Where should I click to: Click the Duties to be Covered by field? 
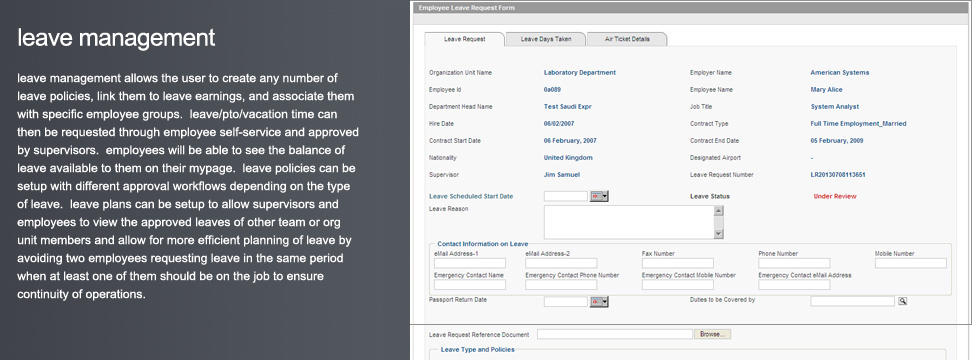tap(852, 301)
